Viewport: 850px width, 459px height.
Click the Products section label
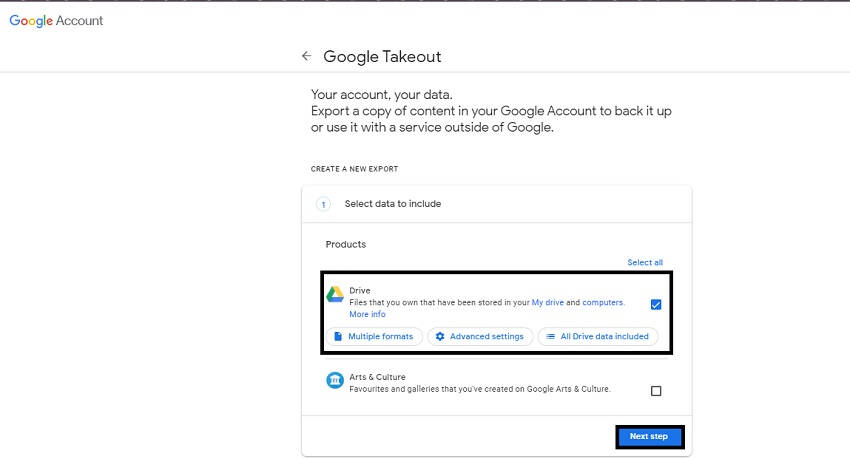[x=346, y=244]
